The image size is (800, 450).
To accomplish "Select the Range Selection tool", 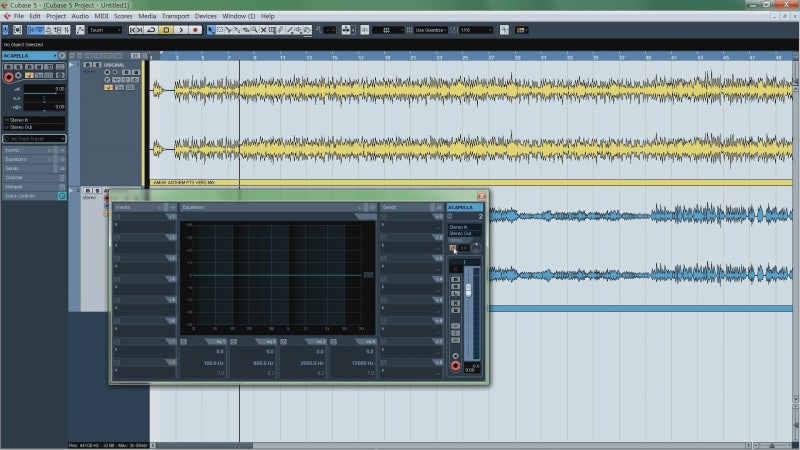I will click(220, 30).
